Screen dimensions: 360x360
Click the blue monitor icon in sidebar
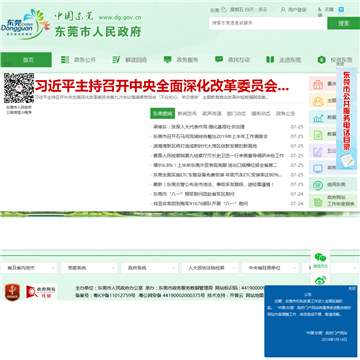(x=318, y=168)
